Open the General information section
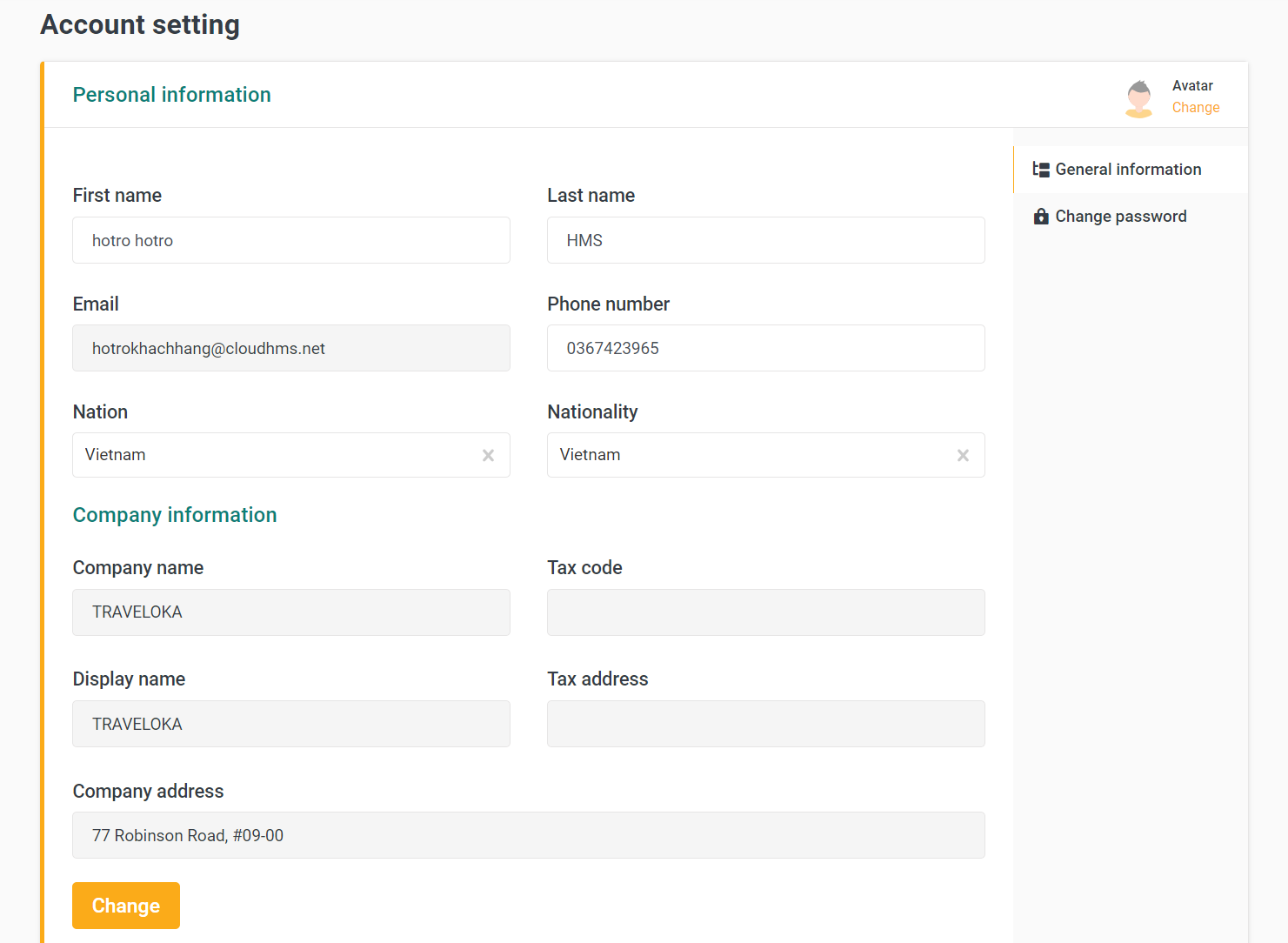 1128,170
